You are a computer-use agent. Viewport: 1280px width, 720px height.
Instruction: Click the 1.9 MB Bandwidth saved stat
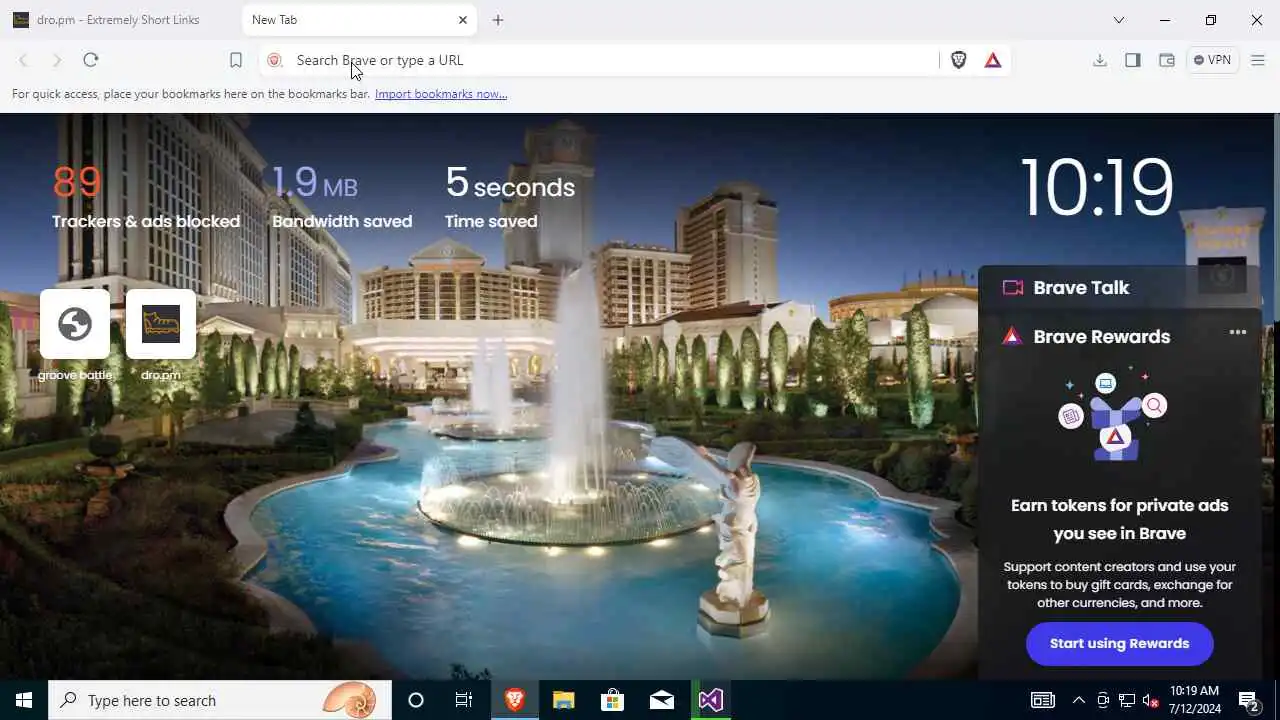[342, 197]
